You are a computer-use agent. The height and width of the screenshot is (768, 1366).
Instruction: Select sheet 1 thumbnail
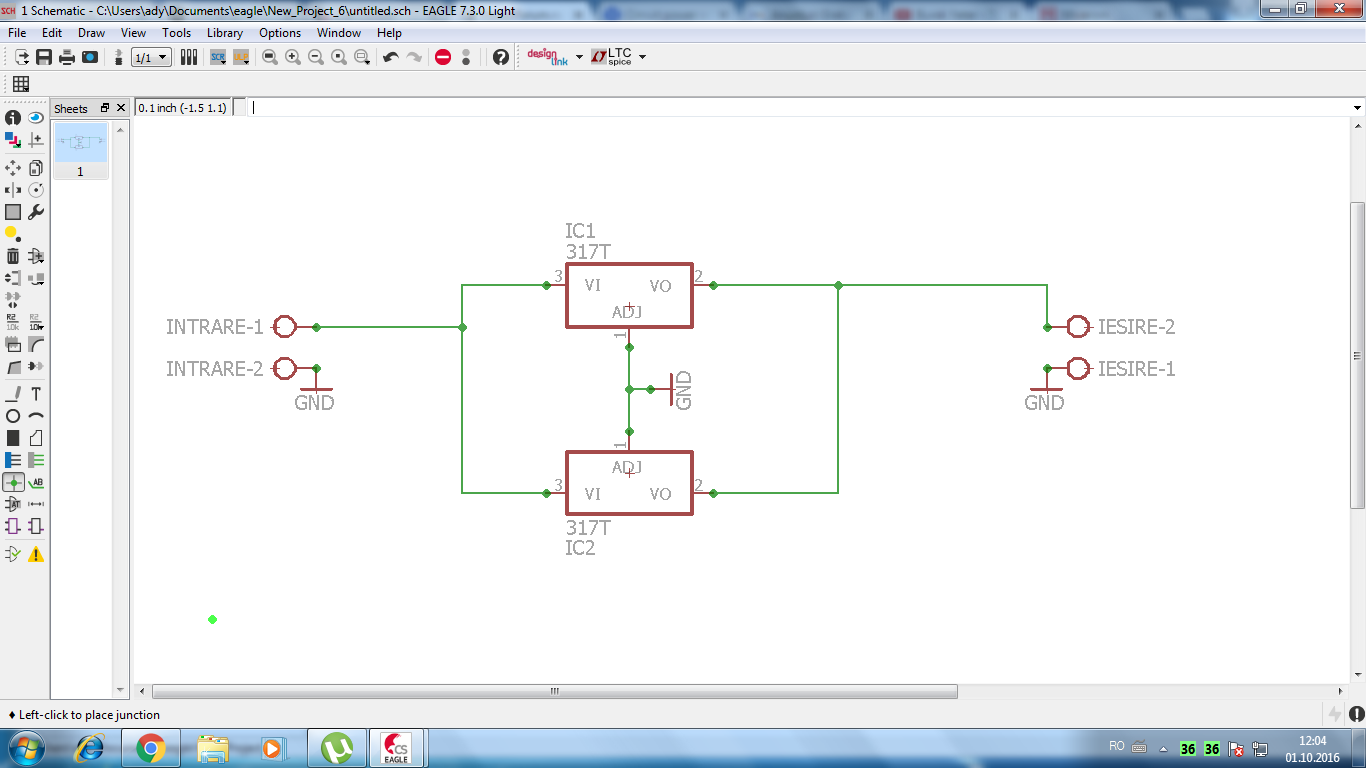[x=81, y=143]
